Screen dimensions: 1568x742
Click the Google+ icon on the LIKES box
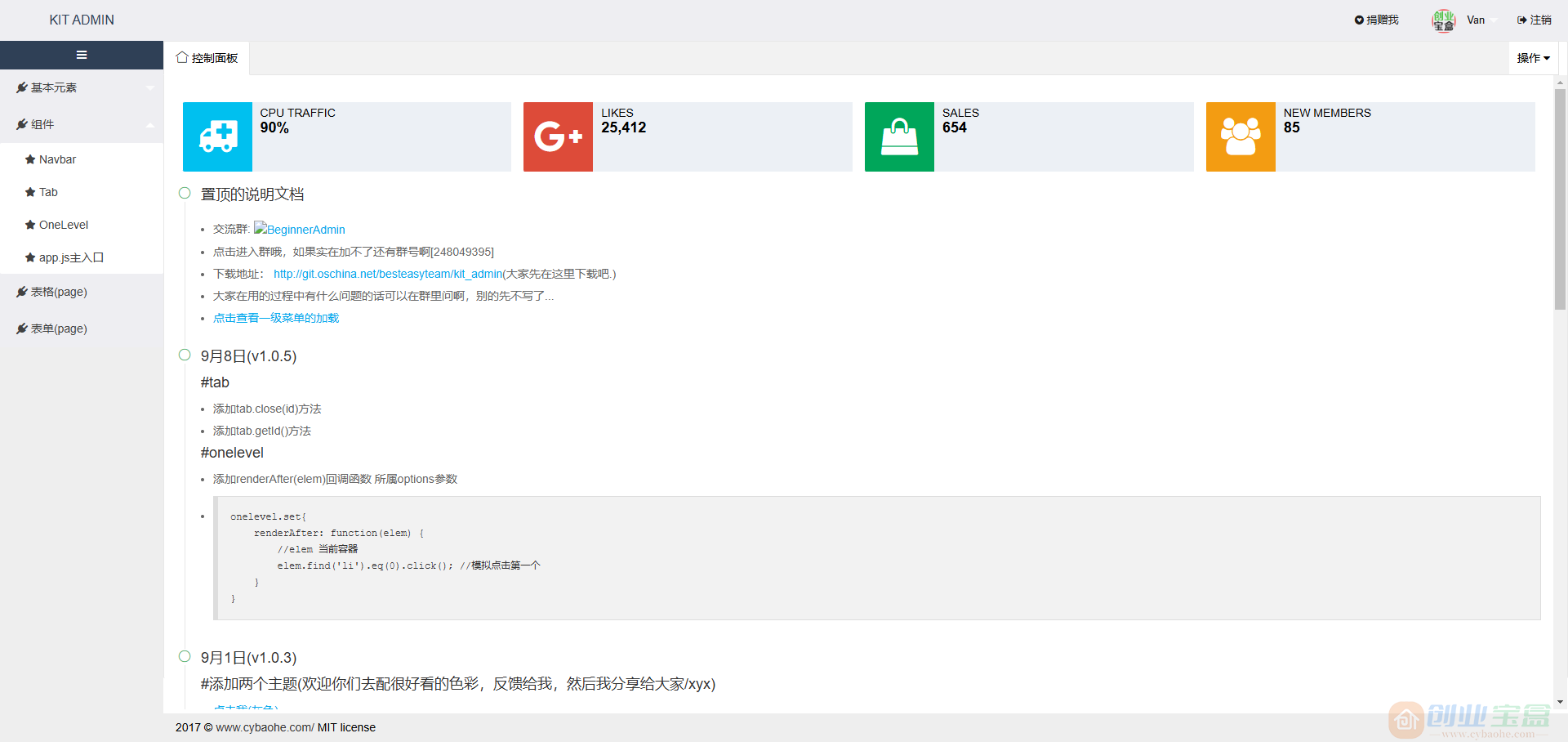pyautogui.click(x=558, y=136)
